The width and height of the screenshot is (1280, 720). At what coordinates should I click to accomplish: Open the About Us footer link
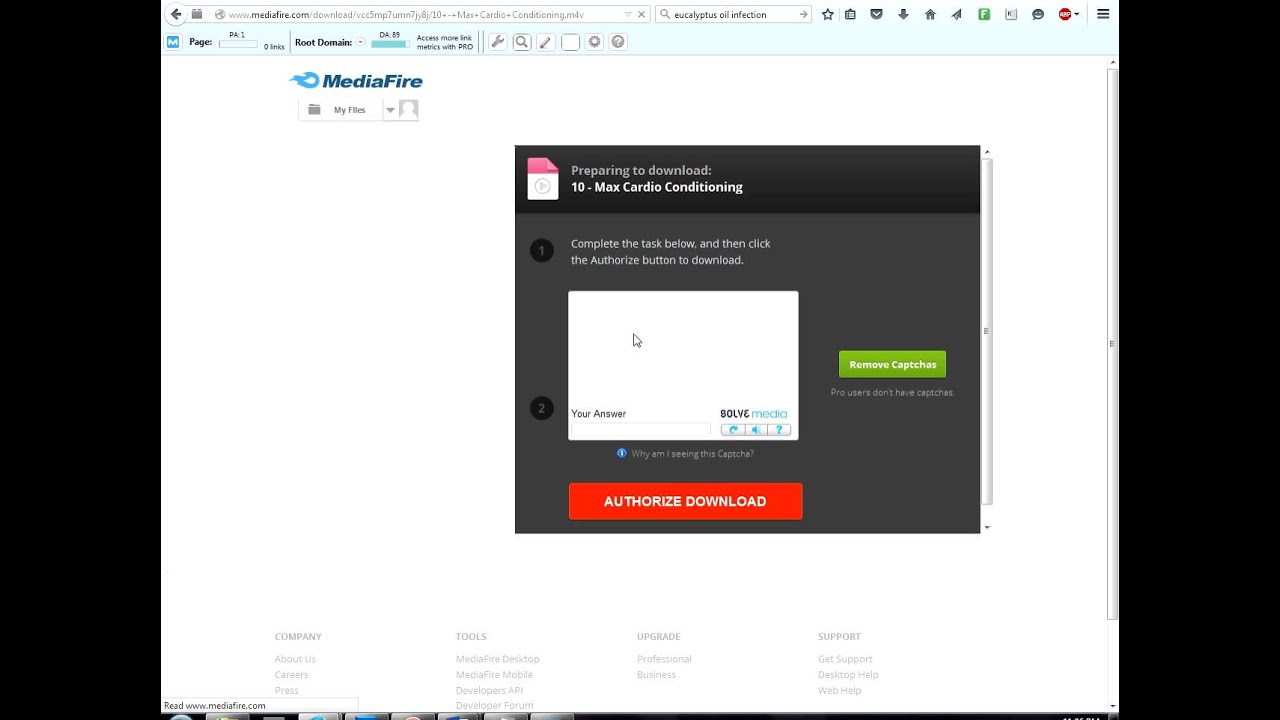pos(295,659)
